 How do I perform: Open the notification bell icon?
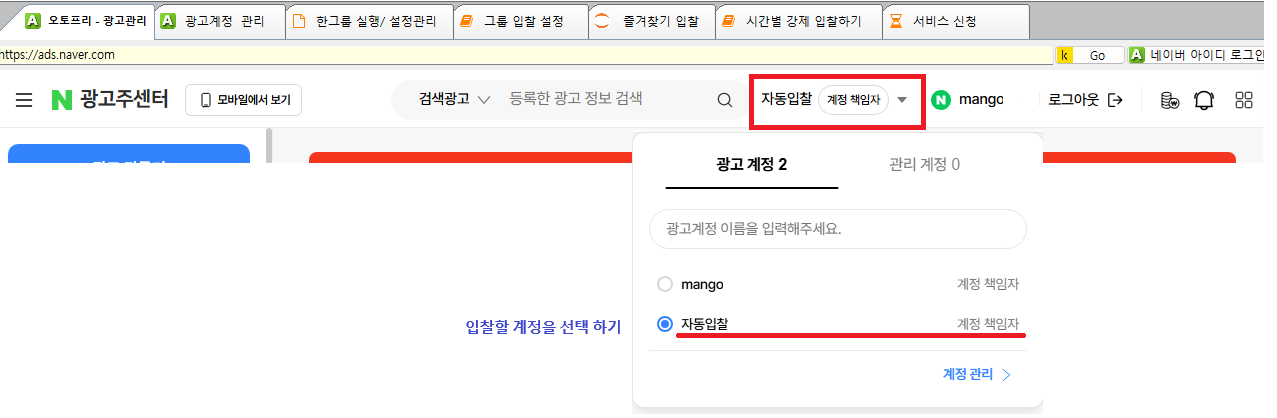[1205, 100]
